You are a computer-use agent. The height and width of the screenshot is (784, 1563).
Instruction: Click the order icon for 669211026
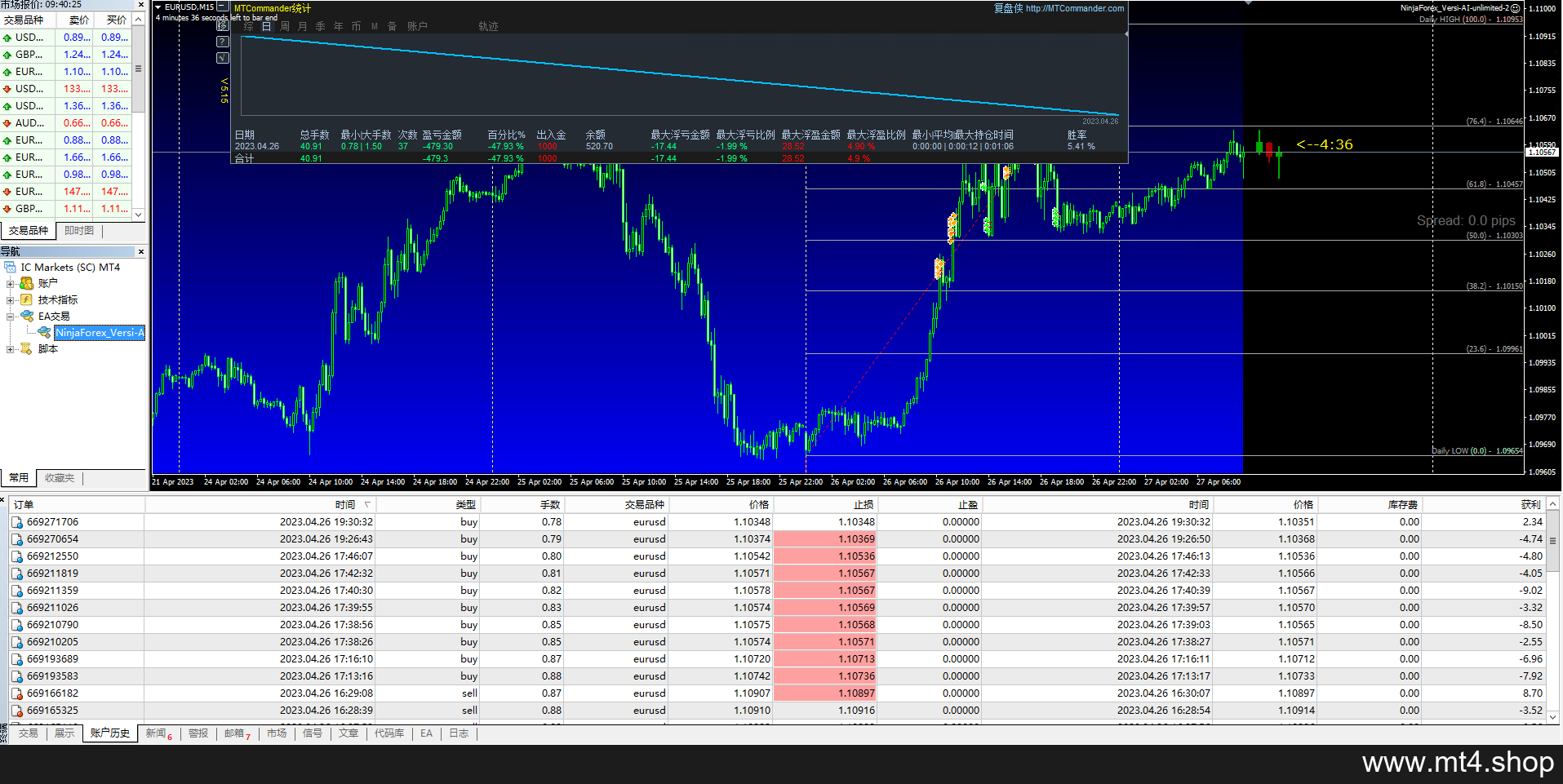[17, 608]
